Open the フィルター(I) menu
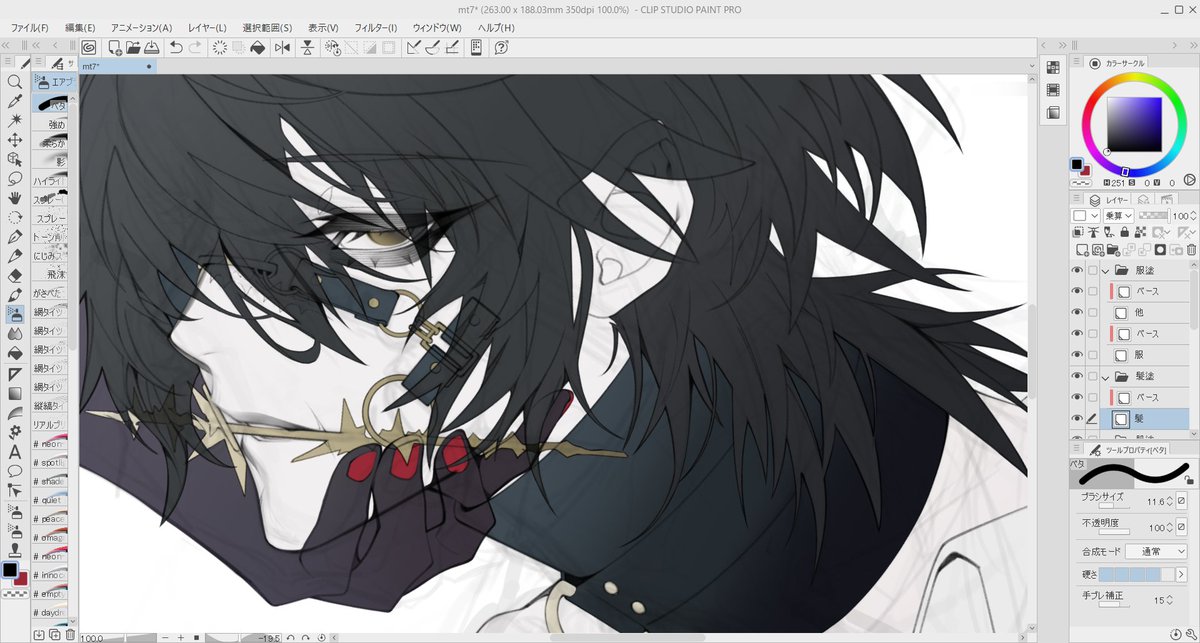 coord(375,28)
